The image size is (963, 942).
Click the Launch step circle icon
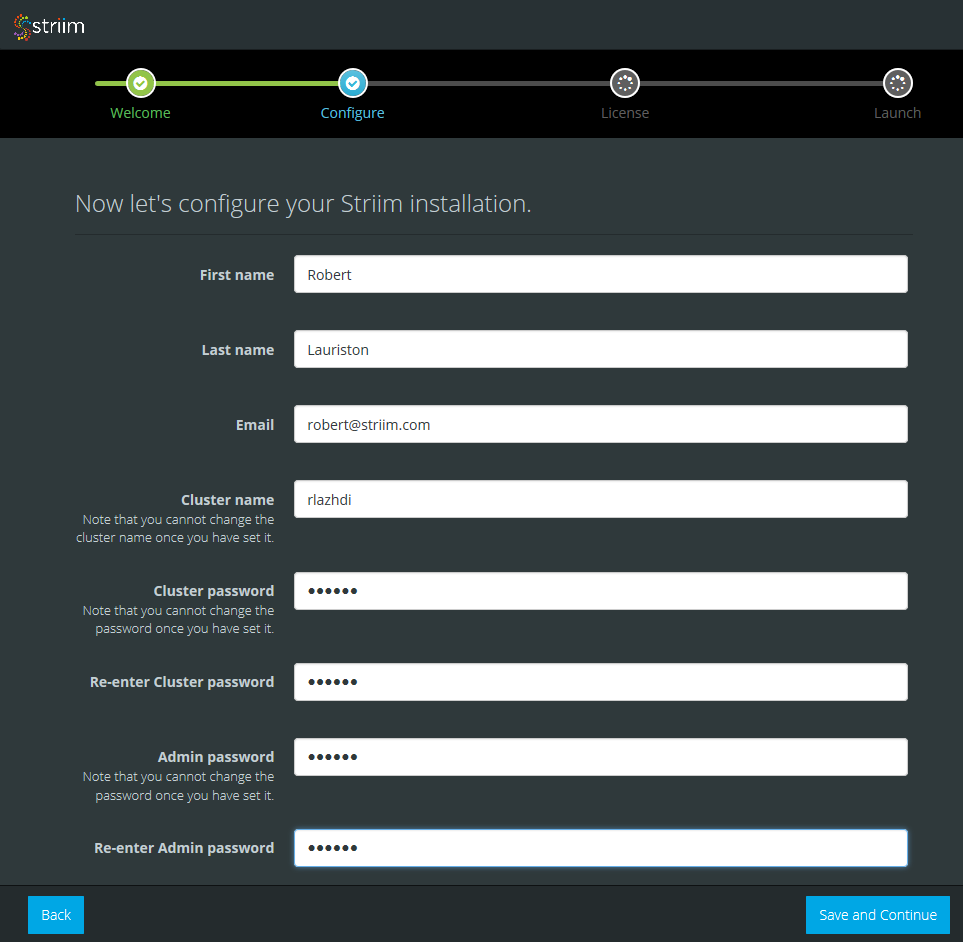[x=897, y=83]
